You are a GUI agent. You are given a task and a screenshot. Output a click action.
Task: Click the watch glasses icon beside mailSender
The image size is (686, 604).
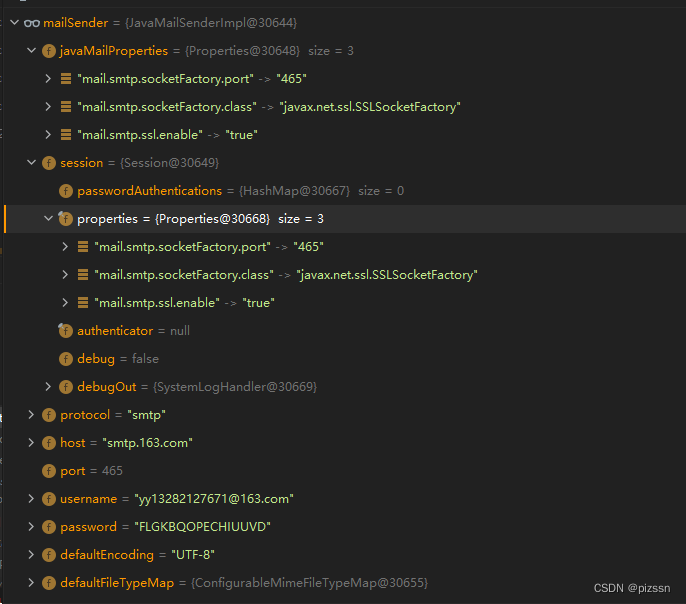pos(32,23)
